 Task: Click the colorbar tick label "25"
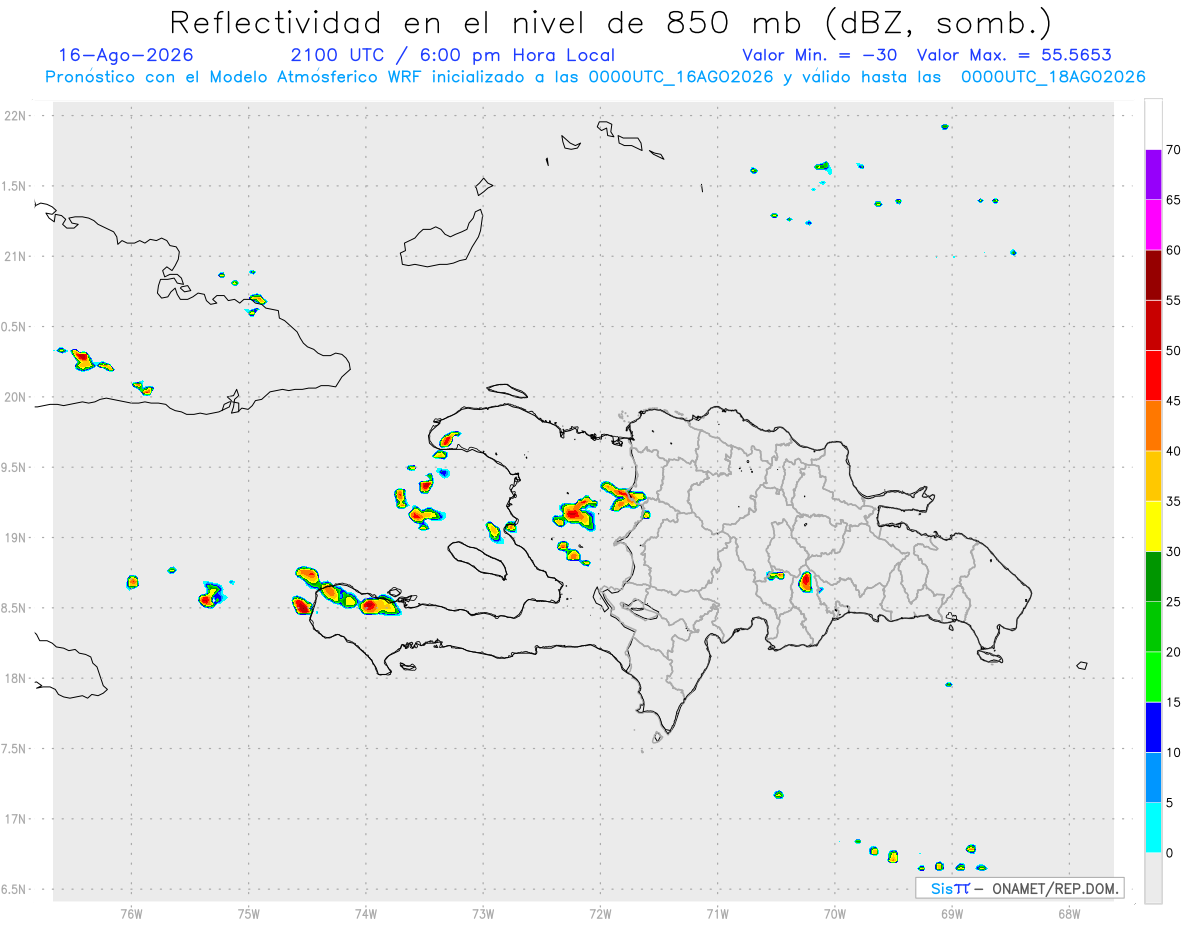1173,602
